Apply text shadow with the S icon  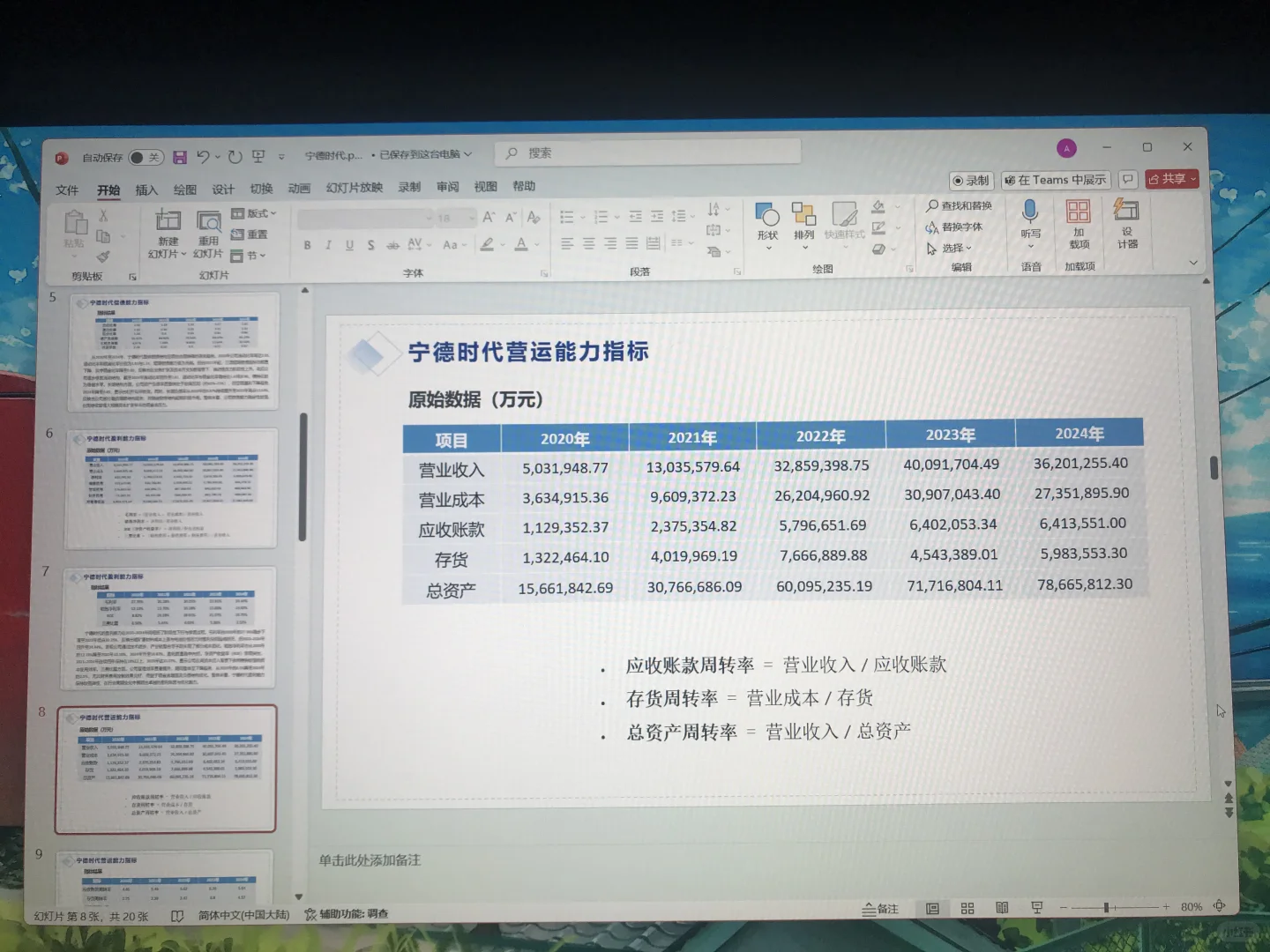pos(370,245)
